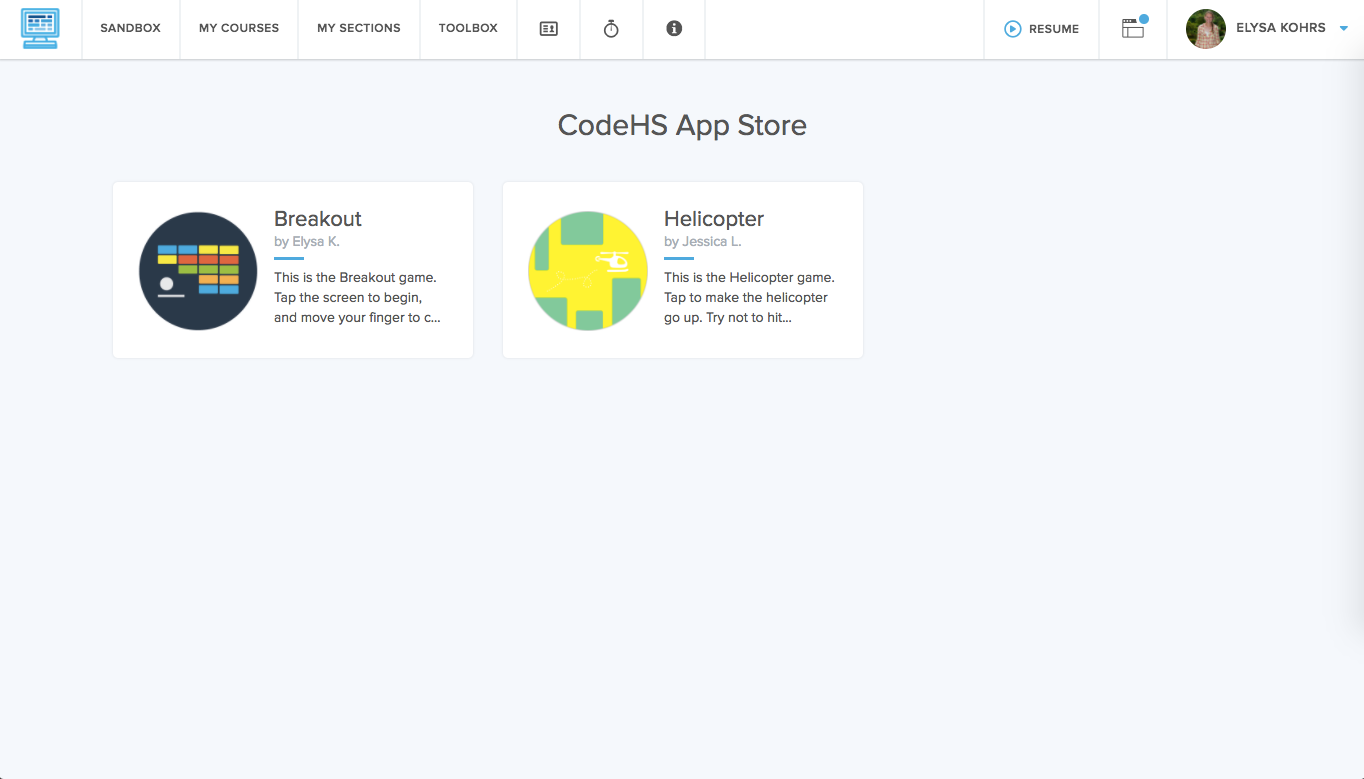This screenshot has width=1364, height=779.
Task: Open the stopwatch timer icon
Action: pos(611,29)
